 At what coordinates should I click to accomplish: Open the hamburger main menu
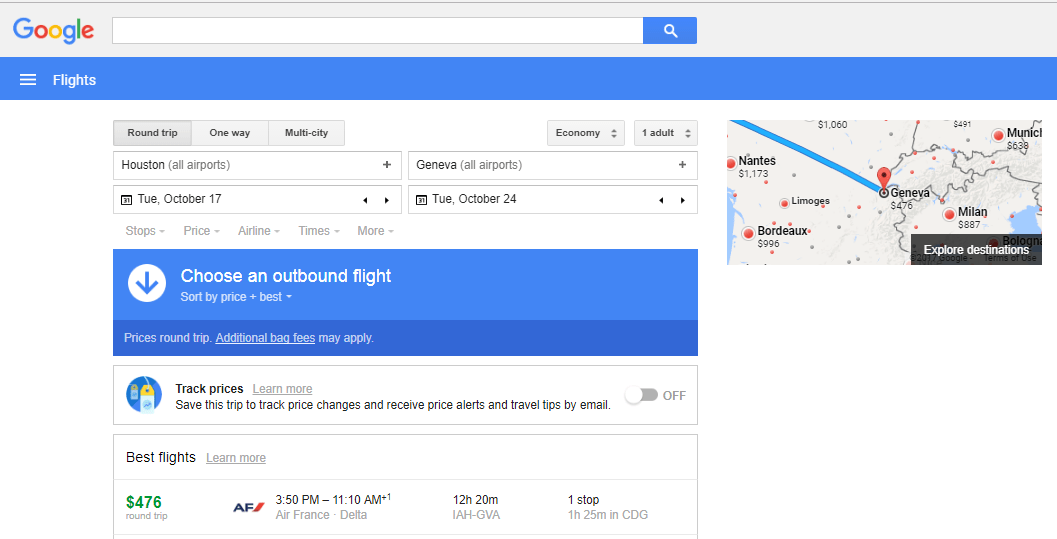(x=28, y=80)
